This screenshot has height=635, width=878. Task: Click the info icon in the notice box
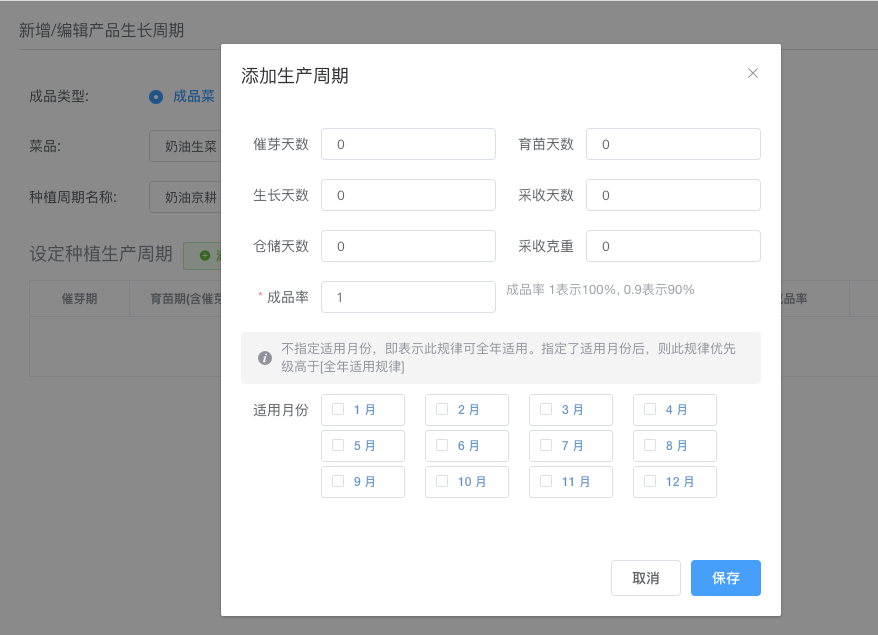(265, 358)
